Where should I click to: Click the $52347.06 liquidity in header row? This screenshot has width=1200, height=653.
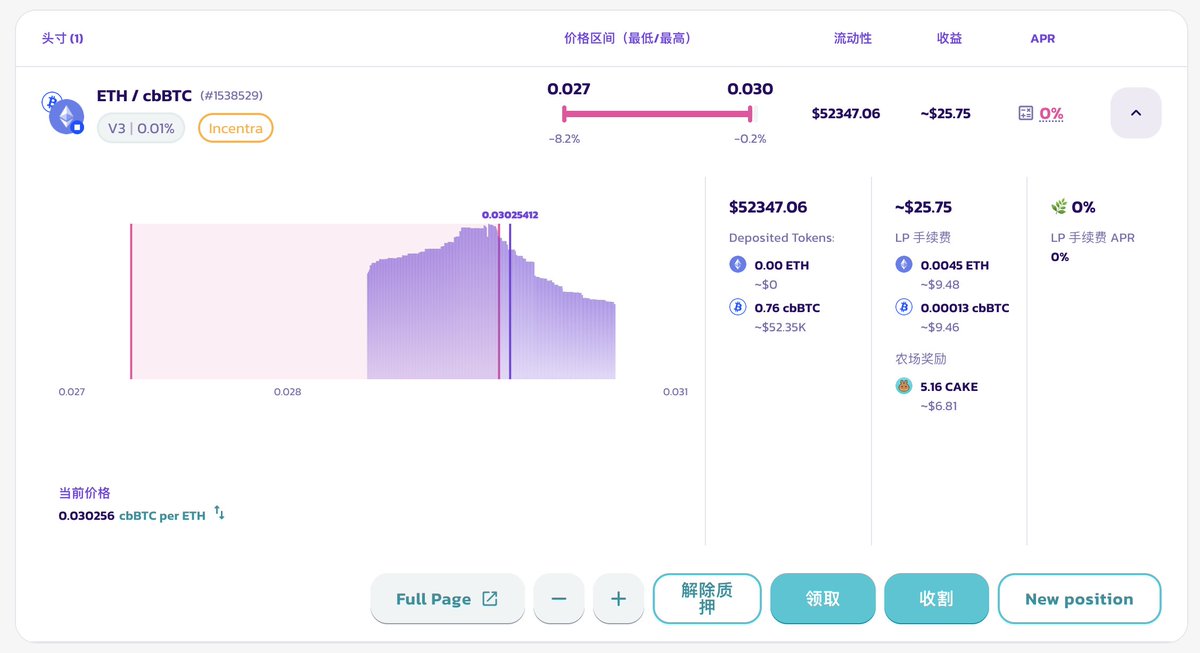click(846, 113)
